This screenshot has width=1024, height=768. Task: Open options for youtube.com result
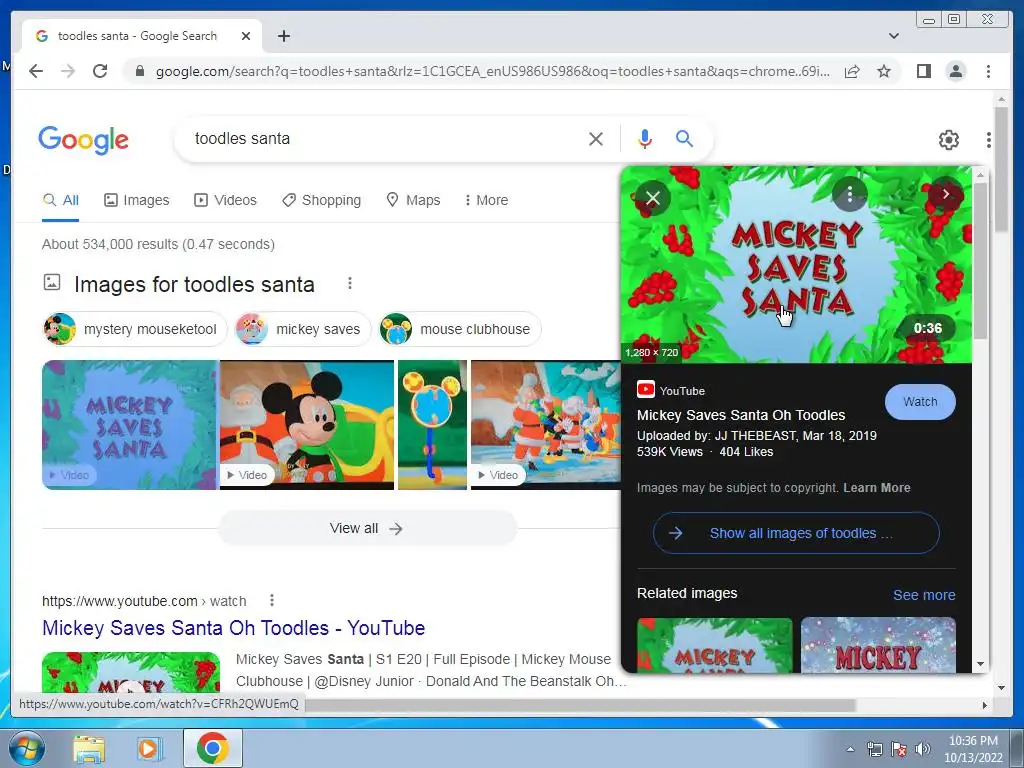[x=272, y=600]
